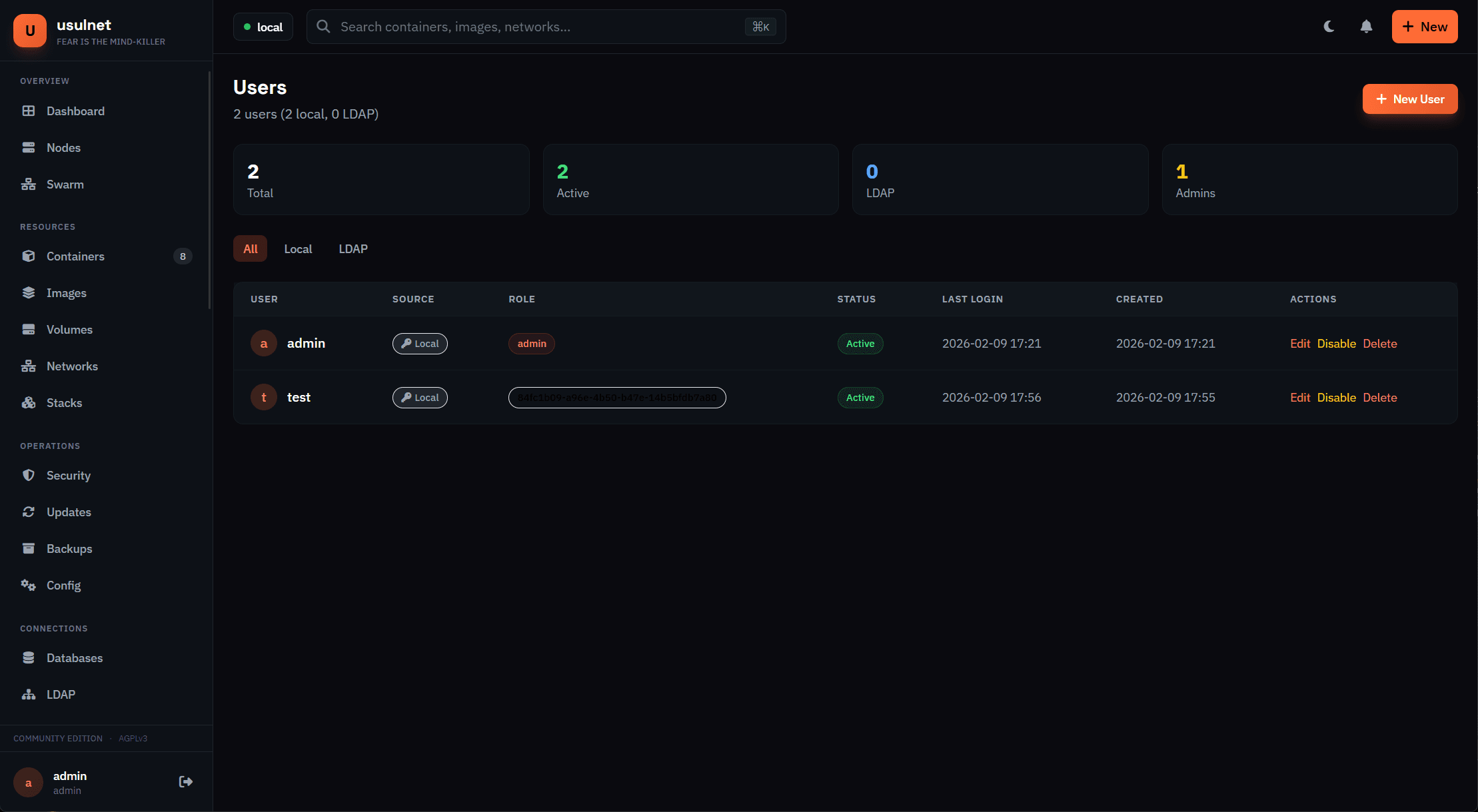Viewport: 1478px width, 812px height.
Task: Open the local environment selector
Action: (x=263, y=27)
